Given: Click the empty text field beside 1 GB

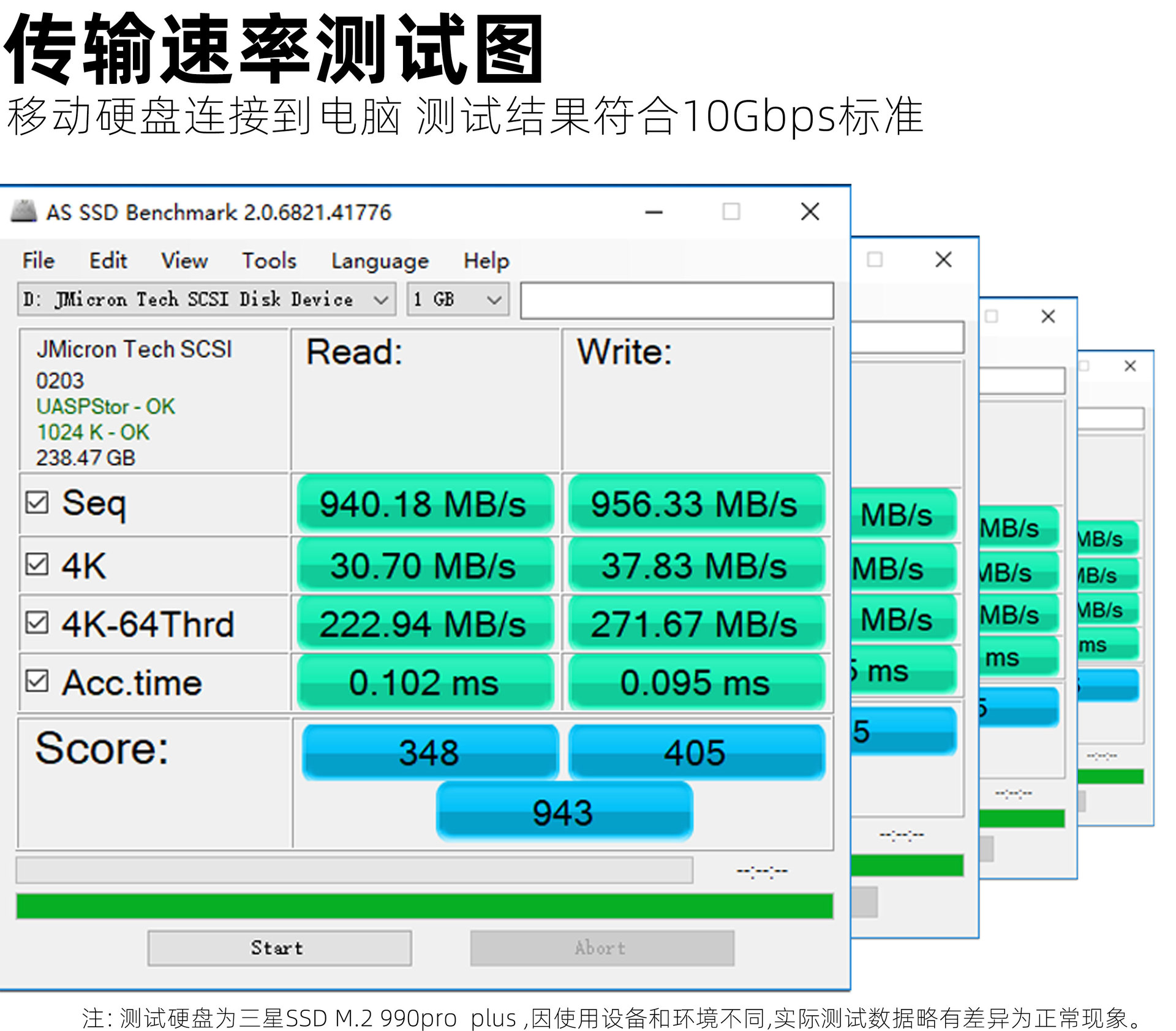Looking at the screenshot, I should (x=676, y=300).
